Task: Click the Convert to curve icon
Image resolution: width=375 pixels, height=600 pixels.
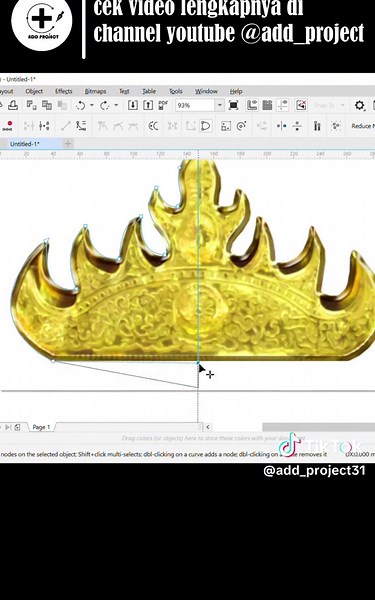Action: [x=81, y=126]
